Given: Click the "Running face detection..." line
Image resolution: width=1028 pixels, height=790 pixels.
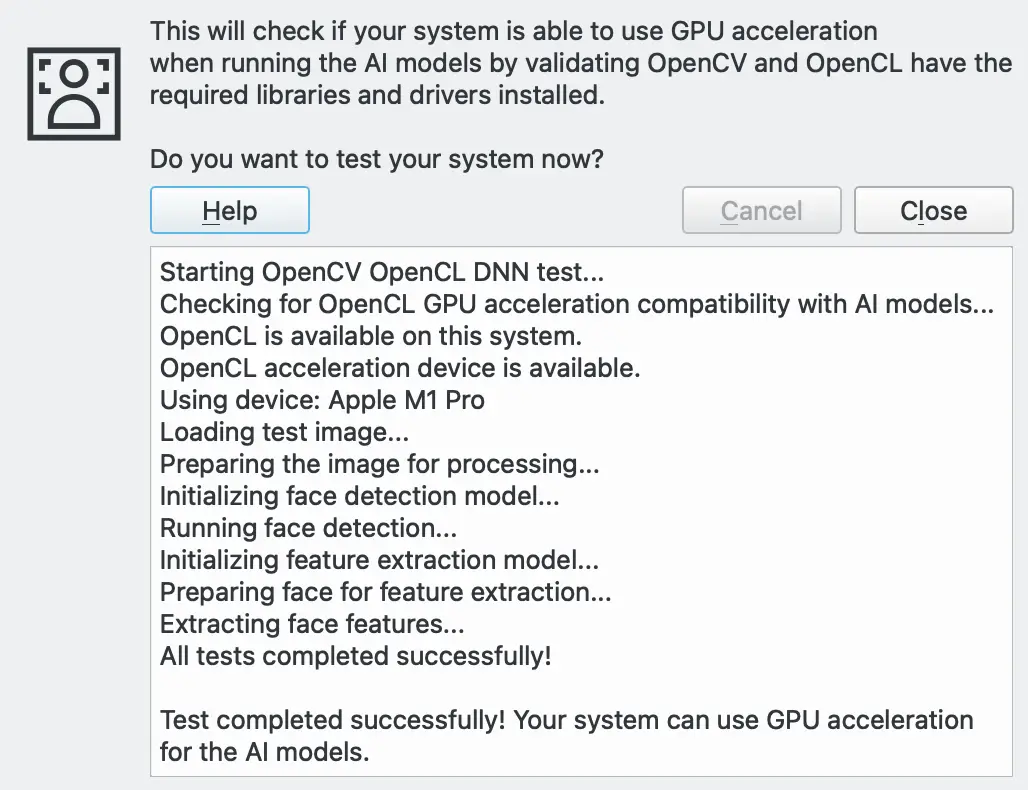Looking at the screenshot, I should click(x=308, y=528).
